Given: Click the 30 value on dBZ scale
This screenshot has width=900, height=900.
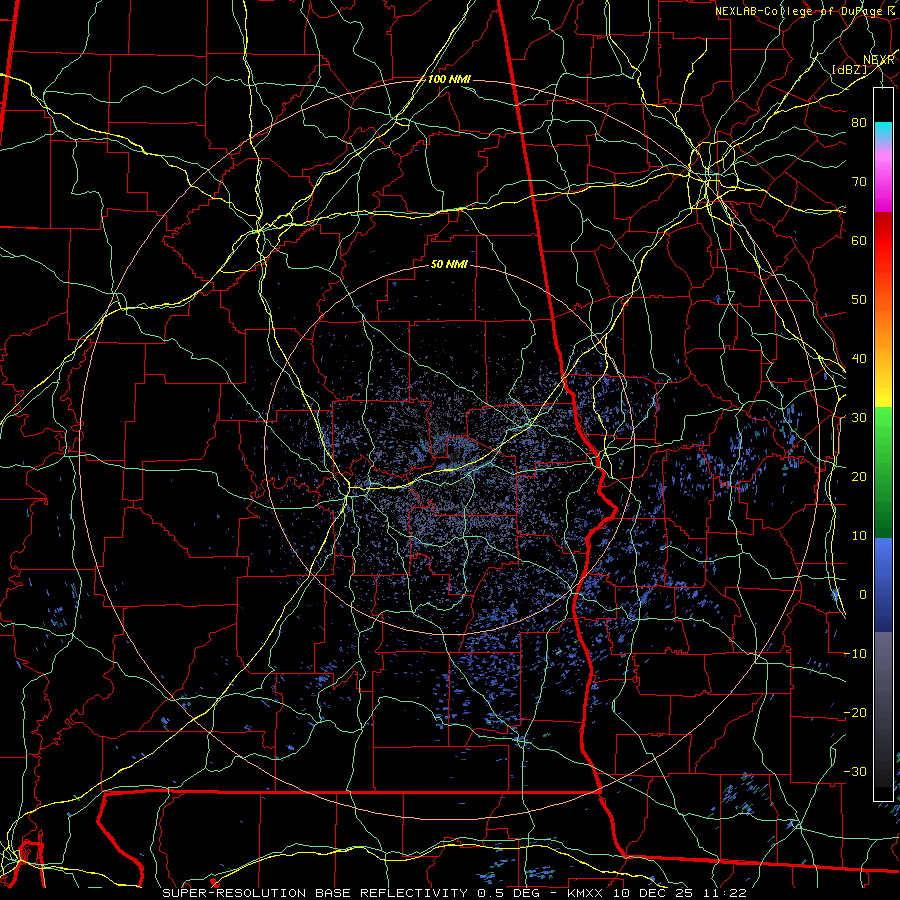Looking at the screenshot, I should pos(859,417).
